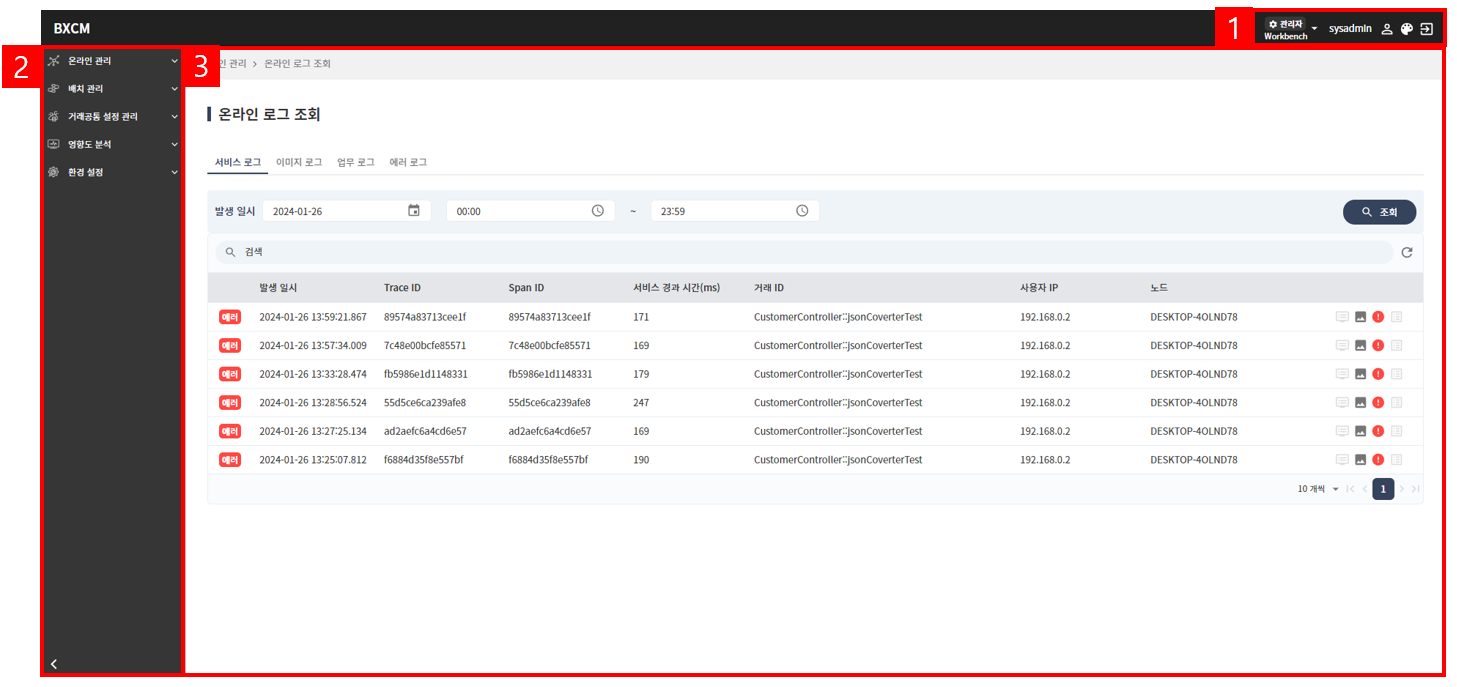Screen dimensions: 1457x687
Task: Click clock icon in the 23:59 end time field
Action: (x=802, y=211)
